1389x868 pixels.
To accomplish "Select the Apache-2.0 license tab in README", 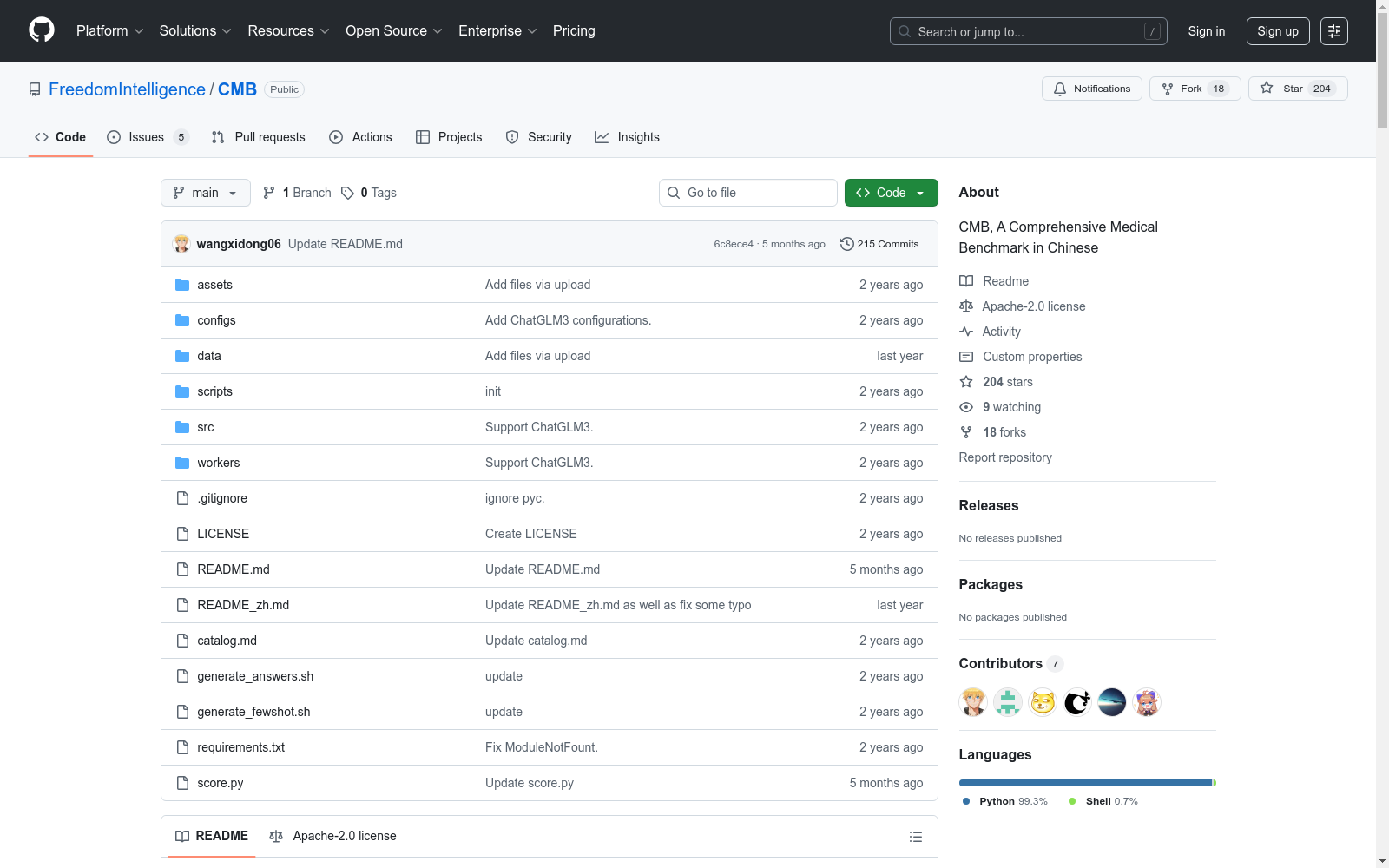I will [333, 836].
